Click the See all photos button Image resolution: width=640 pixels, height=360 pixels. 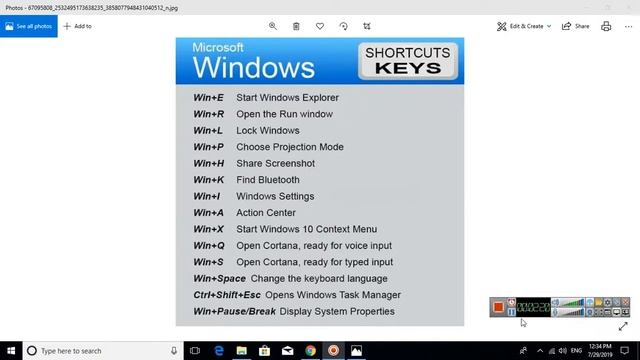pos(29,26)
